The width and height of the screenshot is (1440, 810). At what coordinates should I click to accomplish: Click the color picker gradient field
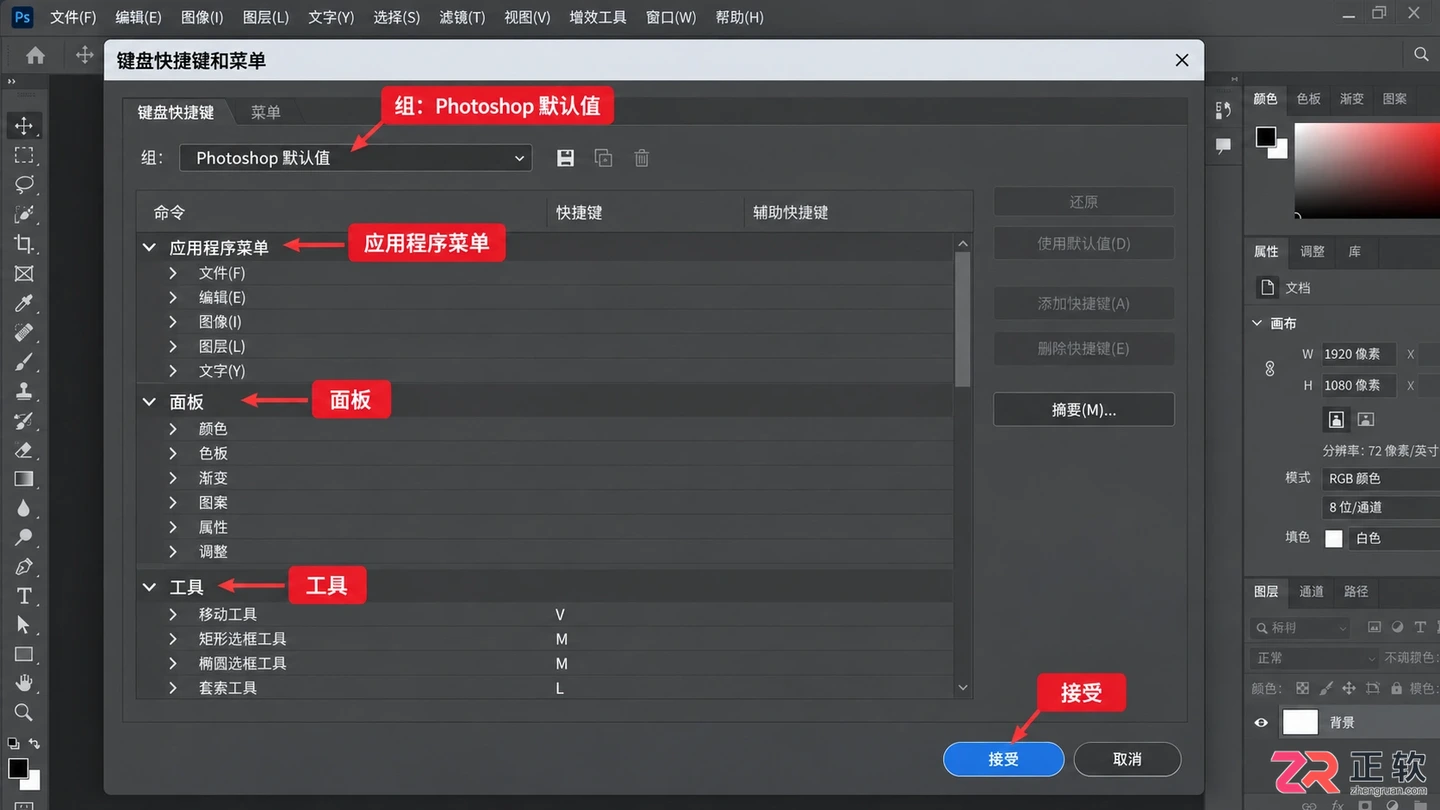coord(1367,170)
